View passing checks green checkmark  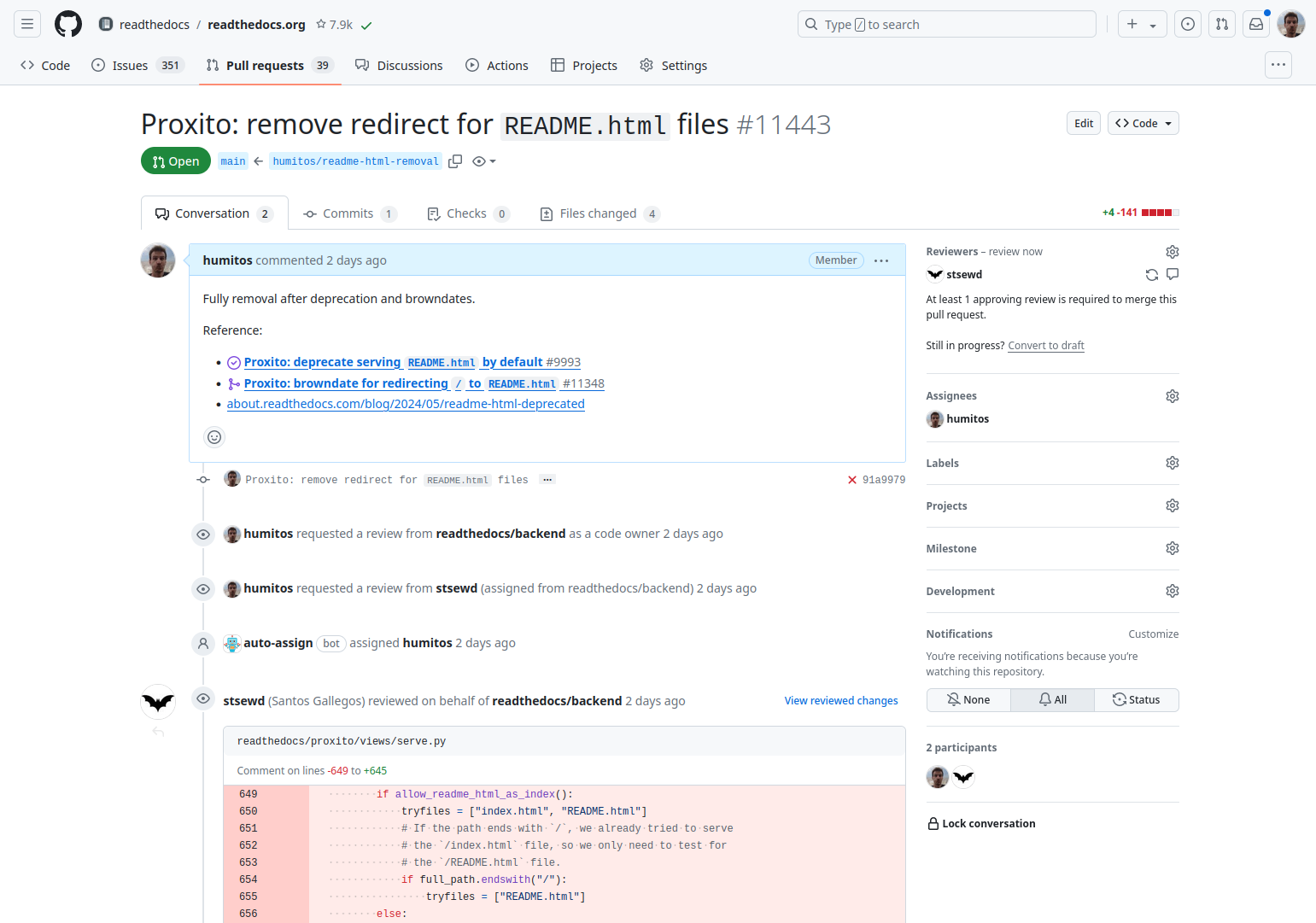click(x=366, y=25)
